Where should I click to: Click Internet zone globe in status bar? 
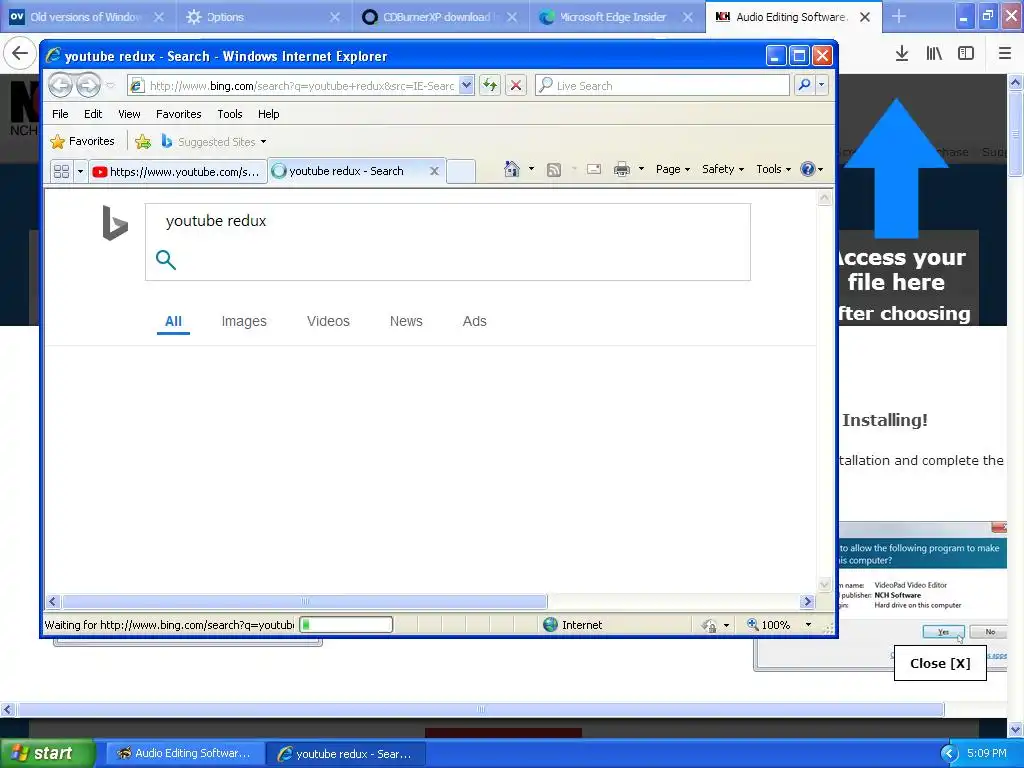(551, 624)
